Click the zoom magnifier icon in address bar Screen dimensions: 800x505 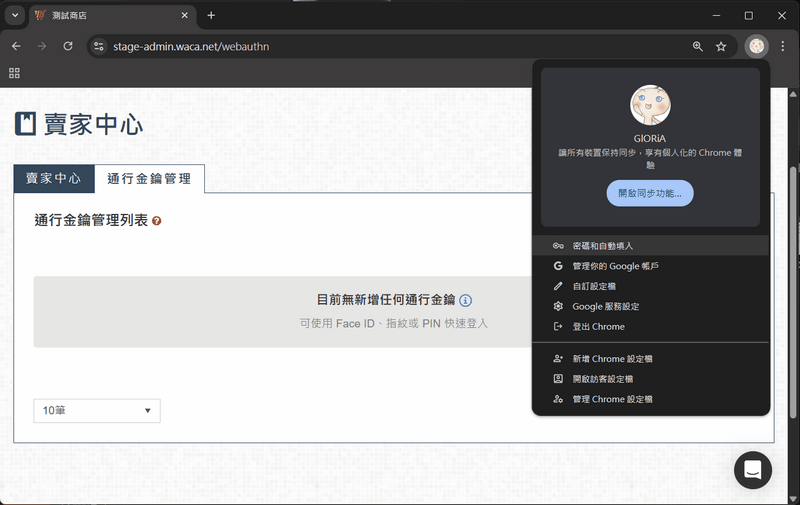tap(697, 46)
